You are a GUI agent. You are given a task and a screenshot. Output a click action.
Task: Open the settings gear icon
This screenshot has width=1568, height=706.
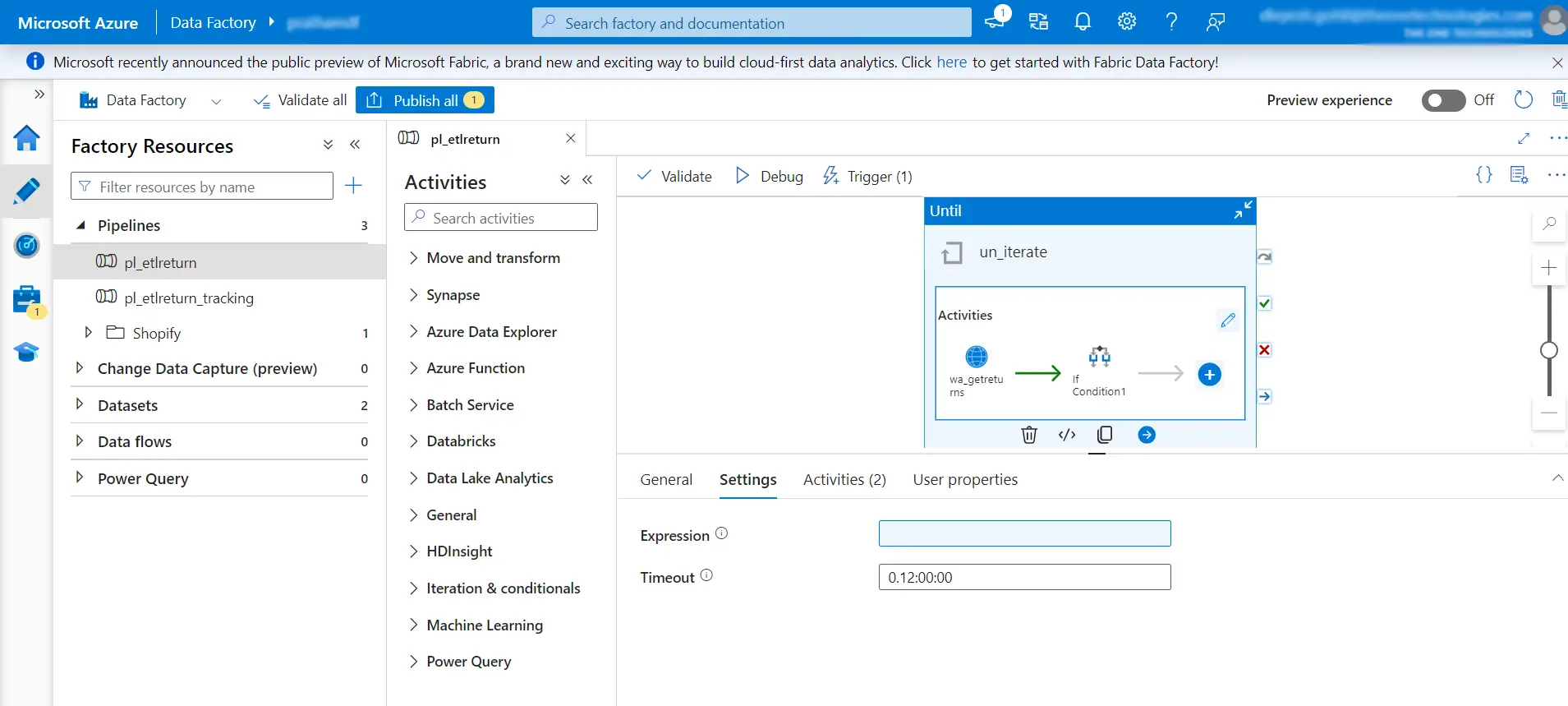click(1127, 22)
